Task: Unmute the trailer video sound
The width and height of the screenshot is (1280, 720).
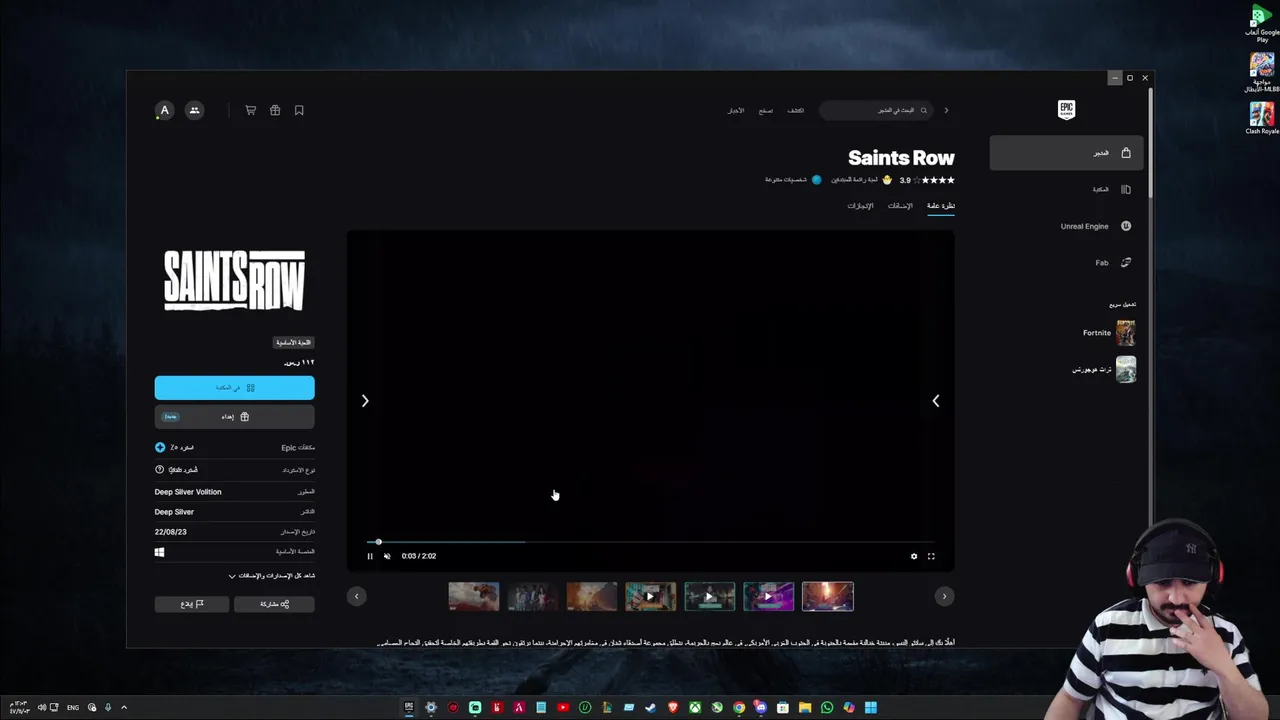Action: pyautogui.click(x=387, y=556)
